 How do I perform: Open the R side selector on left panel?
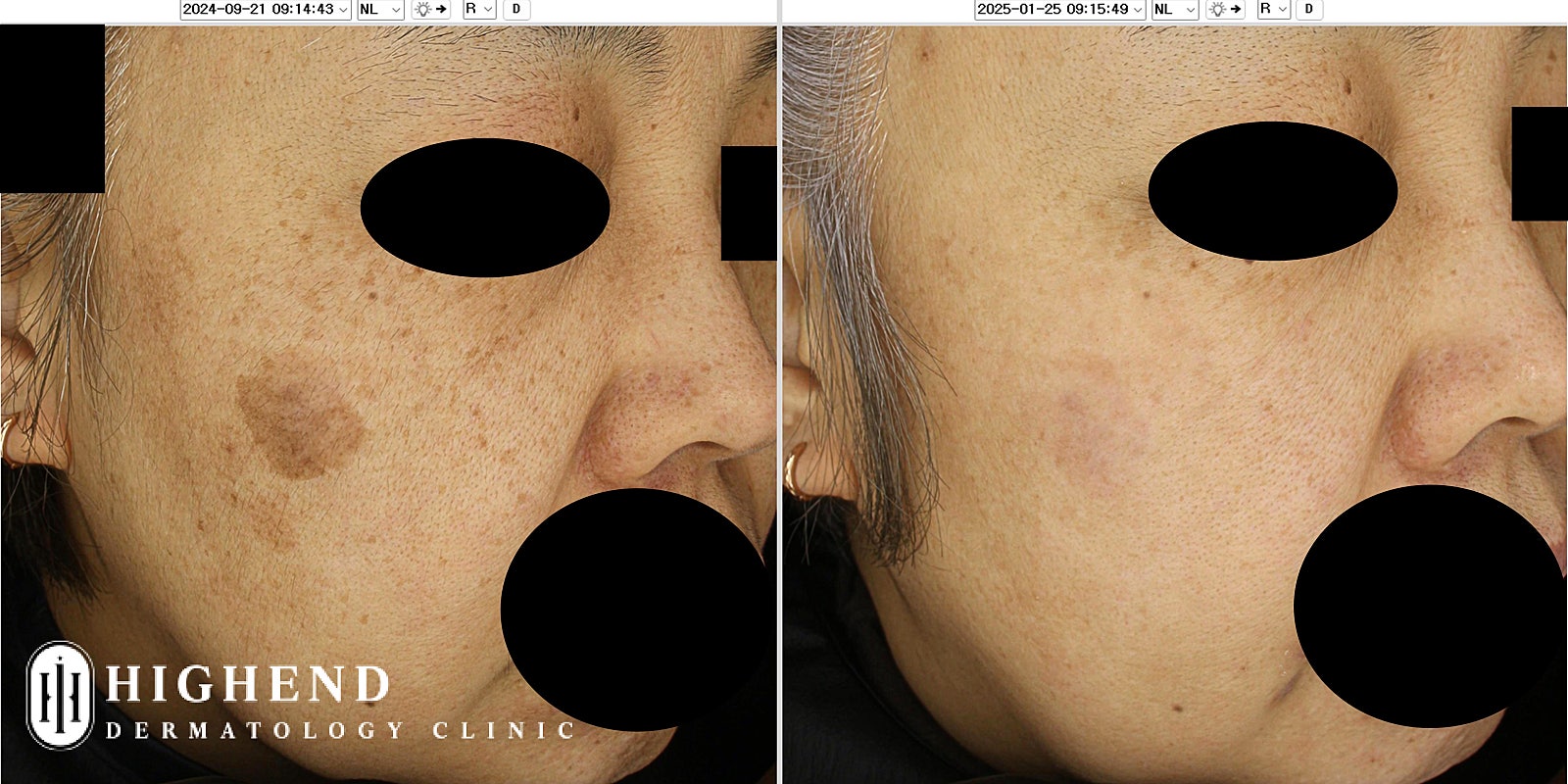(x=479, y=9)
